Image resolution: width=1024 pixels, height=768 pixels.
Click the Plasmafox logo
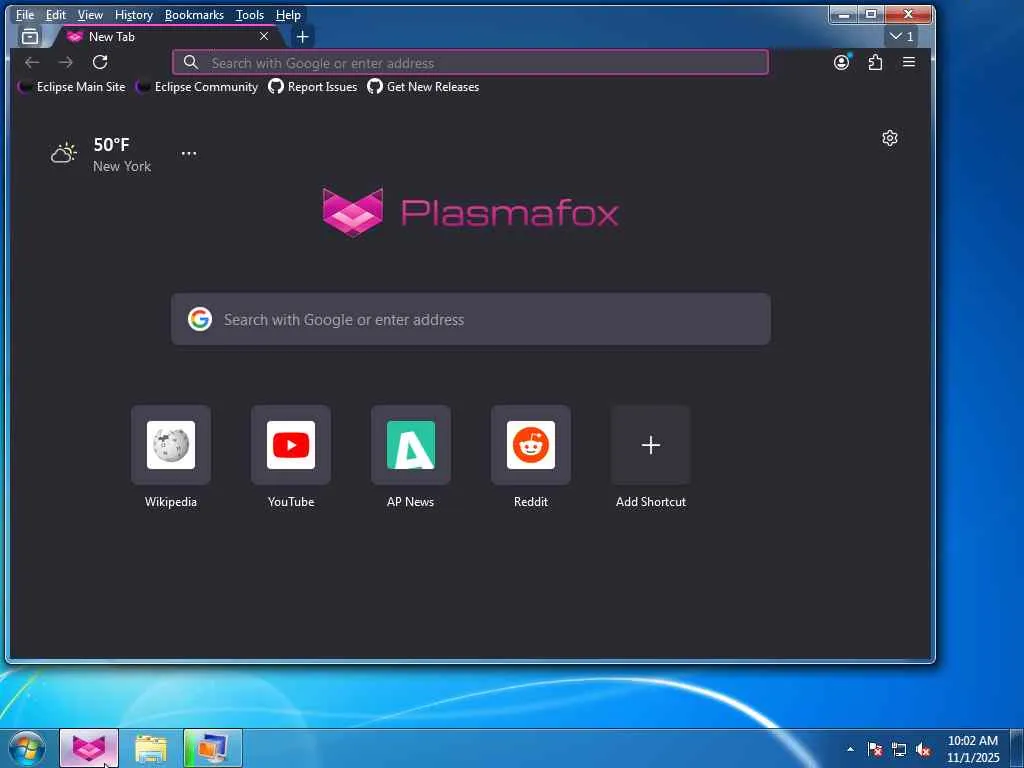[x=470, y=212]
